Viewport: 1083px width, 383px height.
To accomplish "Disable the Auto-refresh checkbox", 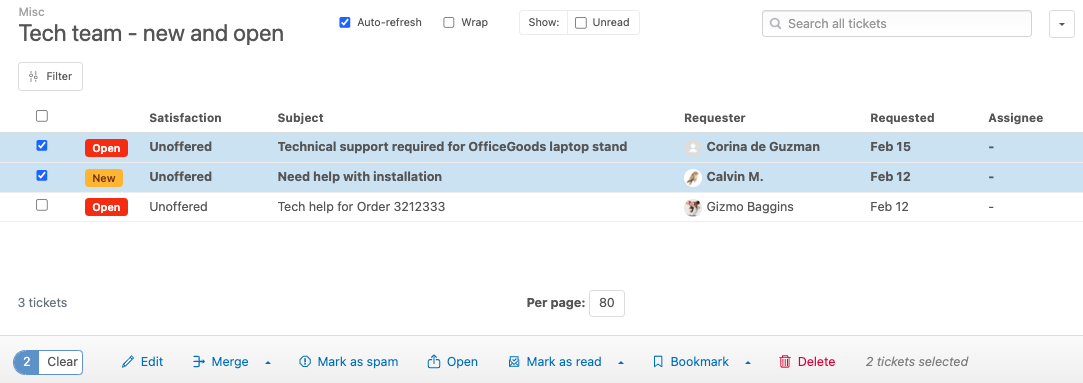I will point(345,22).
